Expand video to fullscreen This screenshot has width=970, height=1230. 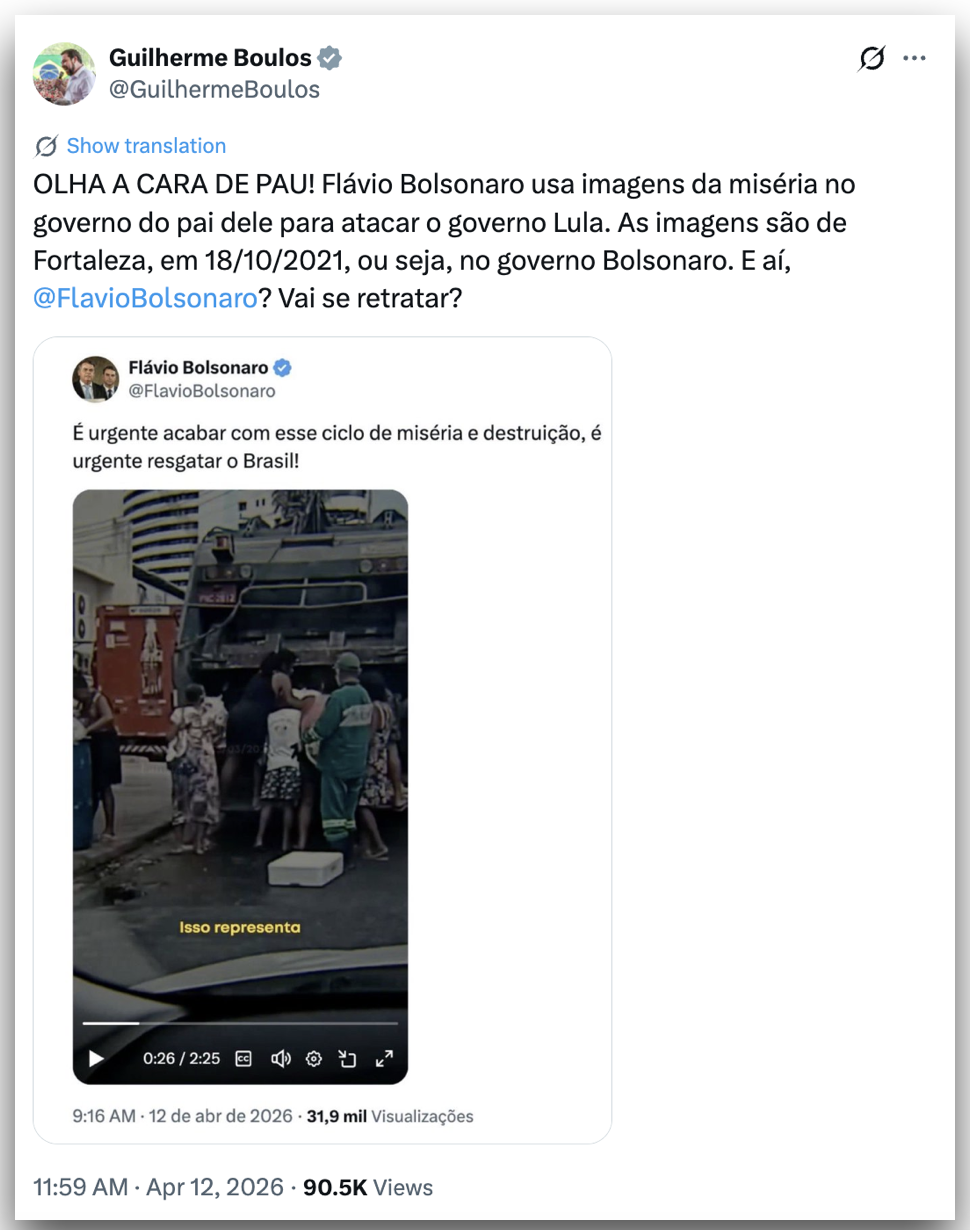point(384,1058)
